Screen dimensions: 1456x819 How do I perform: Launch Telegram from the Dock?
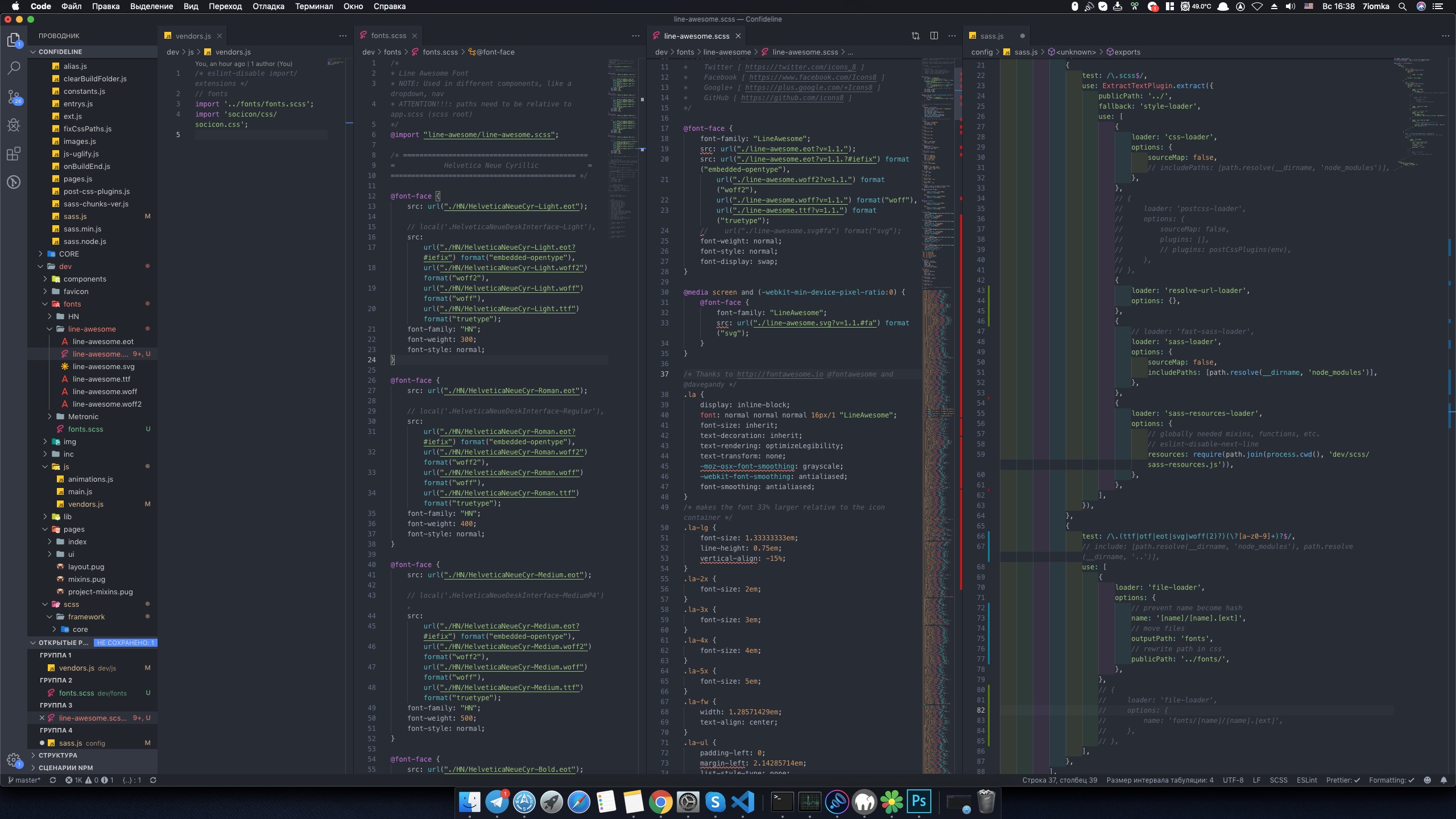497,802
